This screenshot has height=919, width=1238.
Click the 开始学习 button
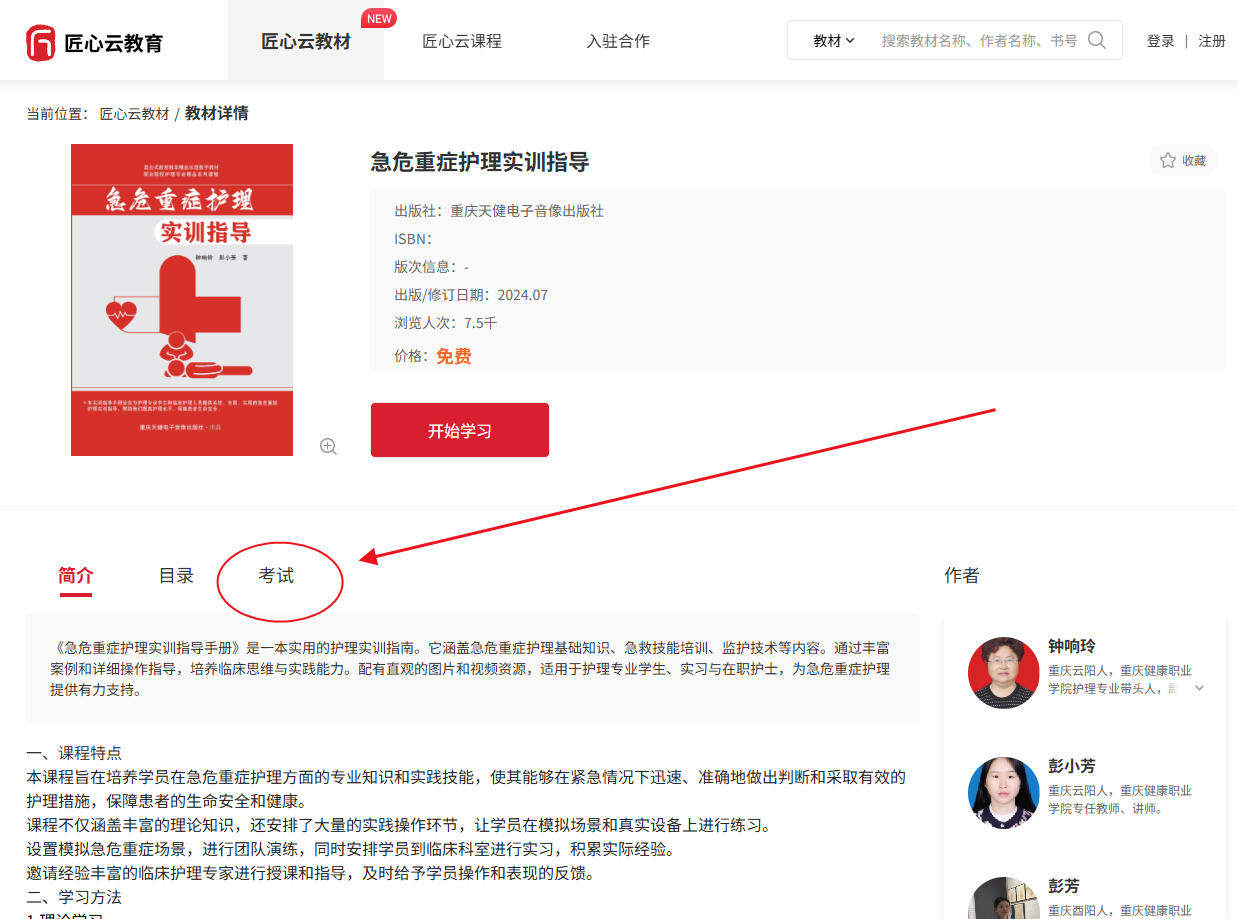(x=460, y=431)
